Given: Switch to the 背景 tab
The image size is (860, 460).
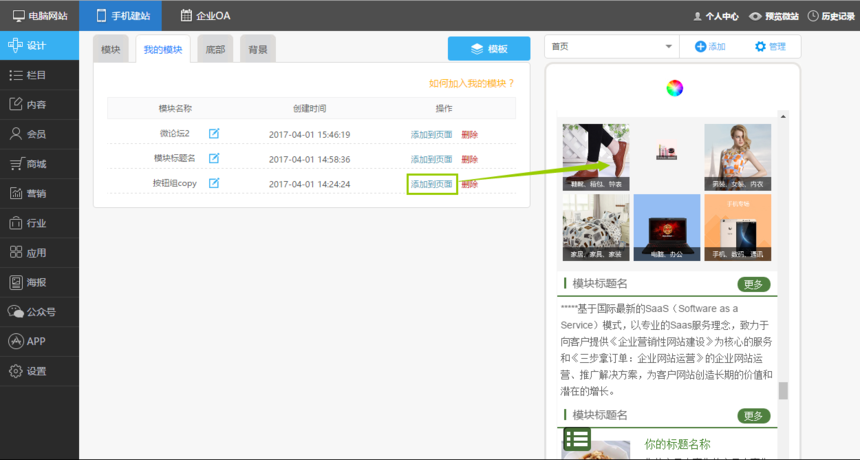Looking at the screenshot, I should [x=258, y=49].
